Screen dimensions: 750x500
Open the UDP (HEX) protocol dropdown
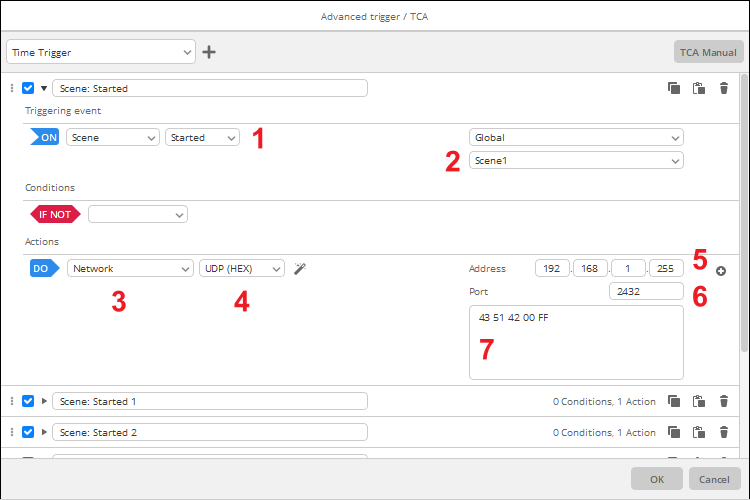(242, 268)
